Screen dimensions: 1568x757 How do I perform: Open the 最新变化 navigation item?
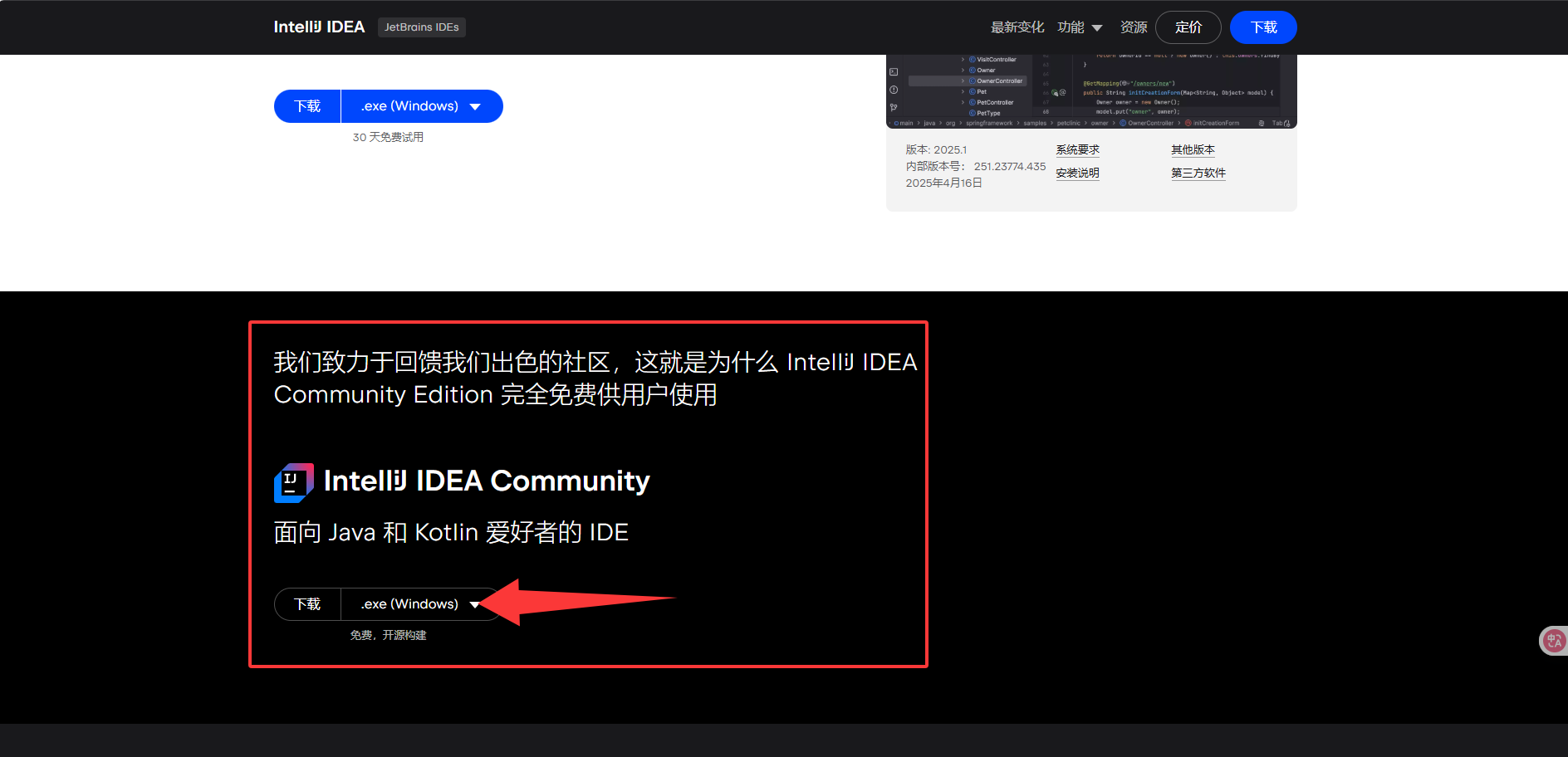(1017, 27)
